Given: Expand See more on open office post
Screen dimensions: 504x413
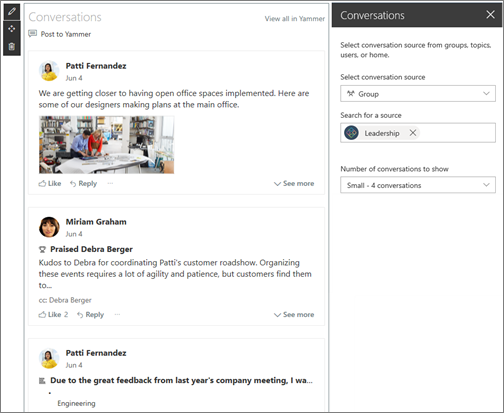Looking at the screenshot, I should [294, 184].
